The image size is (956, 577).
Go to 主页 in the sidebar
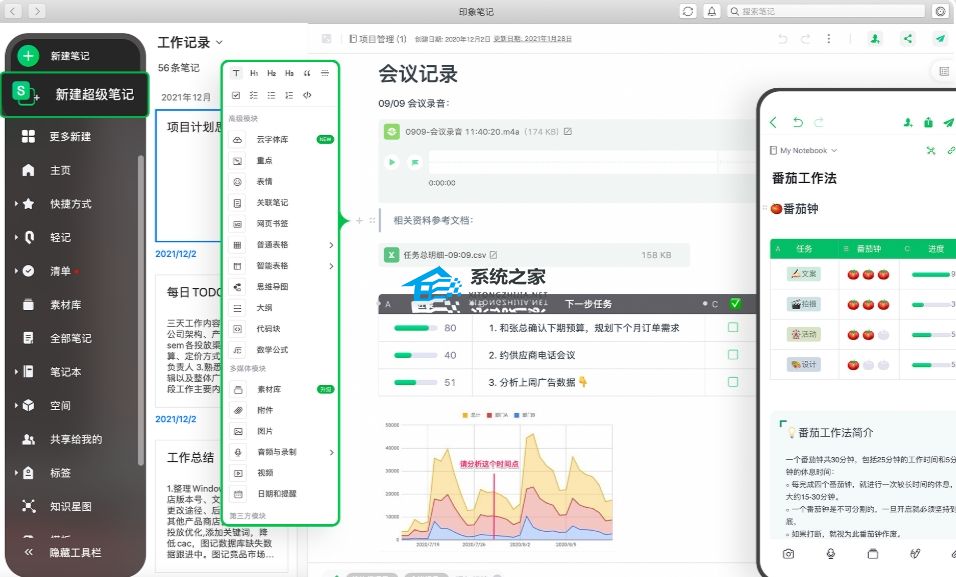60,170
